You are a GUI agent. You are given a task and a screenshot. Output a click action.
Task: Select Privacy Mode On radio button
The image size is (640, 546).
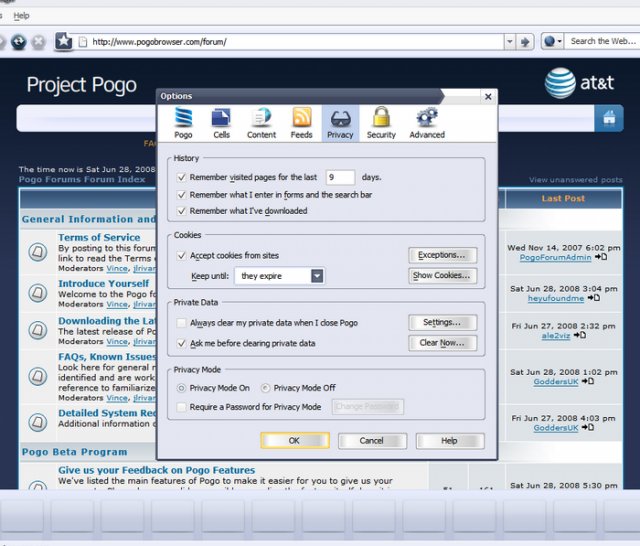[181, 388]
